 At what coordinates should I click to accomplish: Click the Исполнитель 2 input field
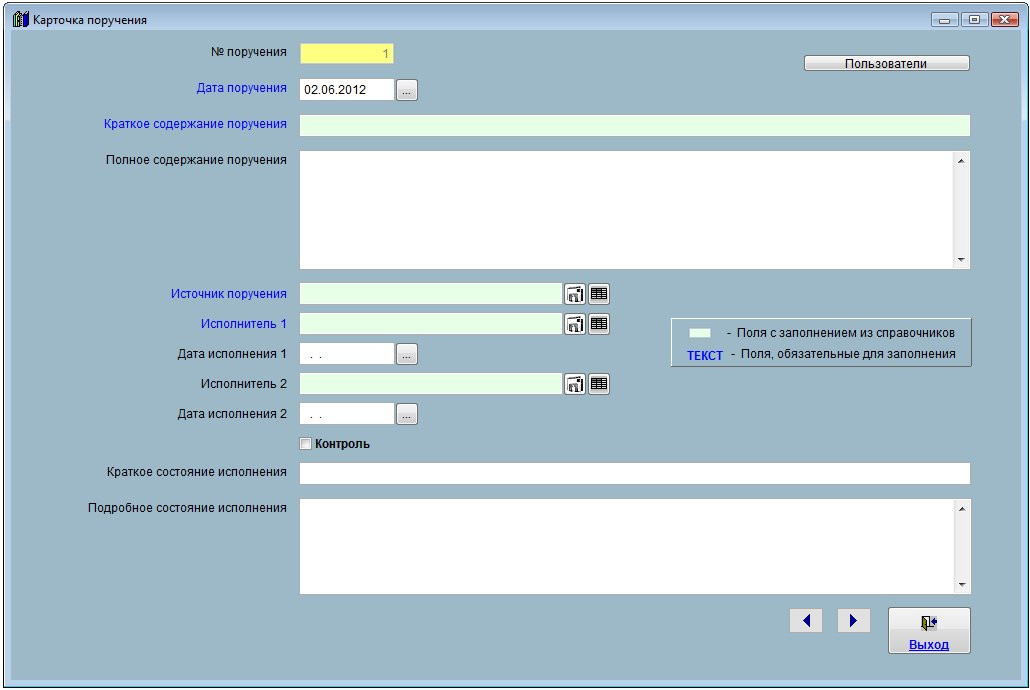point(431,384)
